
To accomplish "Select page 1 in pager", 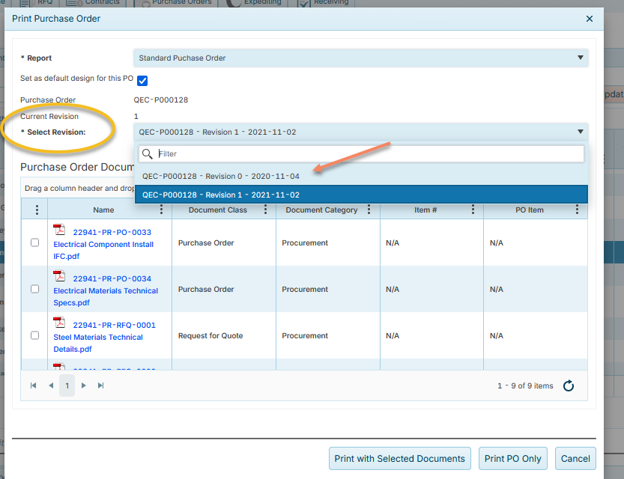I will [67, 385].
